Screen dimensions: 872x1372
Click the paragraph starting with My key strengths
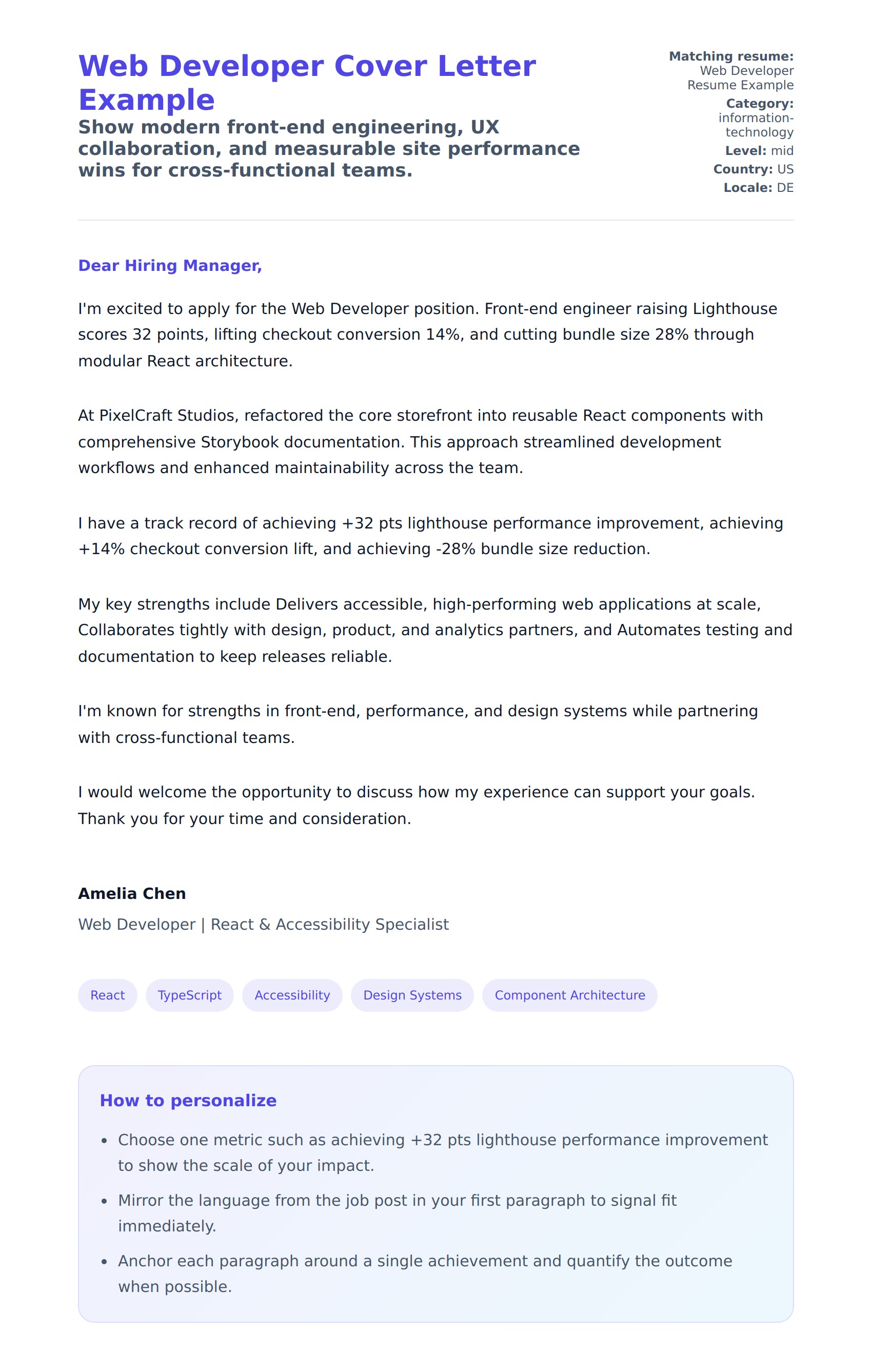(435, 630)
